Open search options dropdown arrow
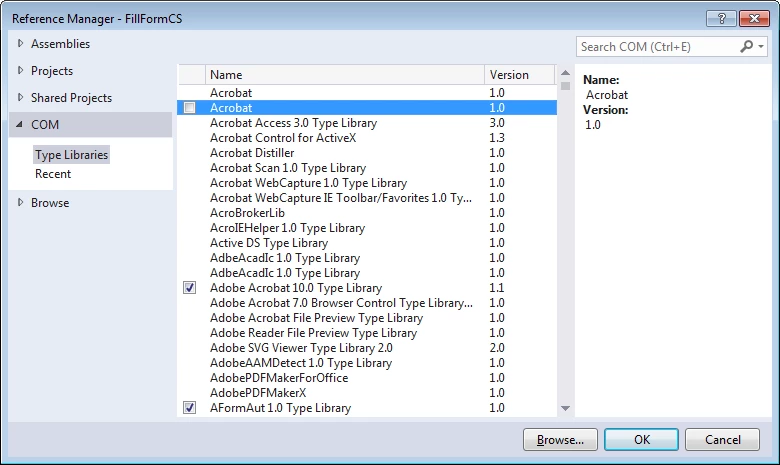This screenshot has height=465, width=780. (x=761, y=46)
